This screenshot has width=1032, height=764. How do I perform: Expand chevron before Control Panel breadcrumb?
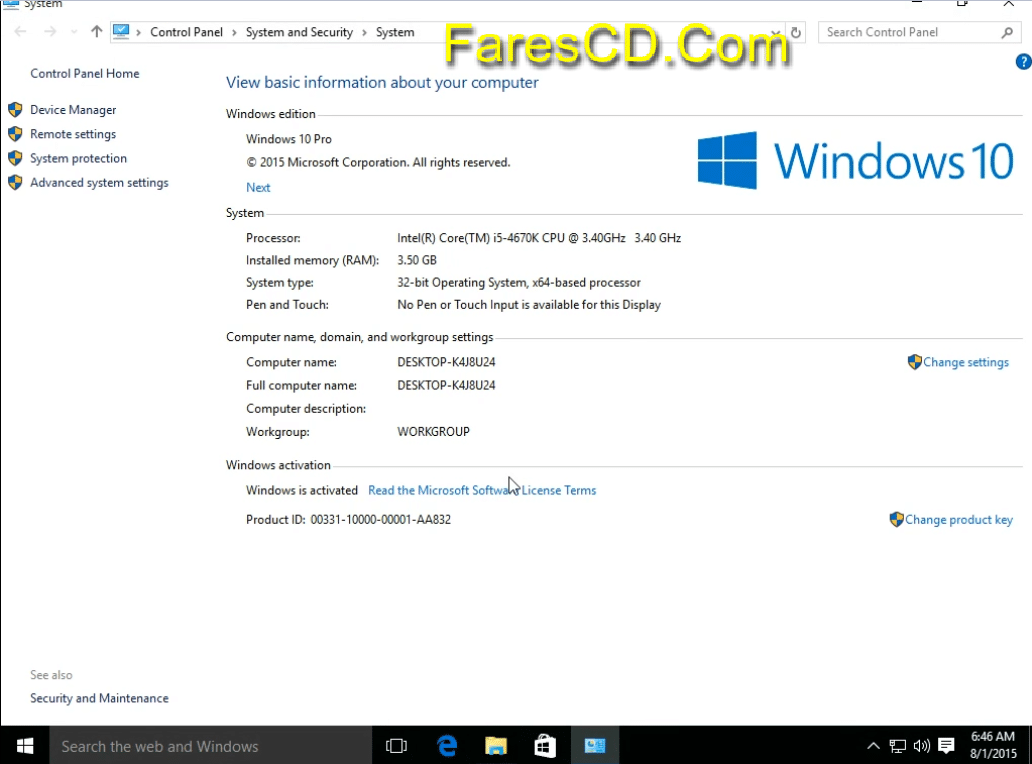(x=139, y=33)
